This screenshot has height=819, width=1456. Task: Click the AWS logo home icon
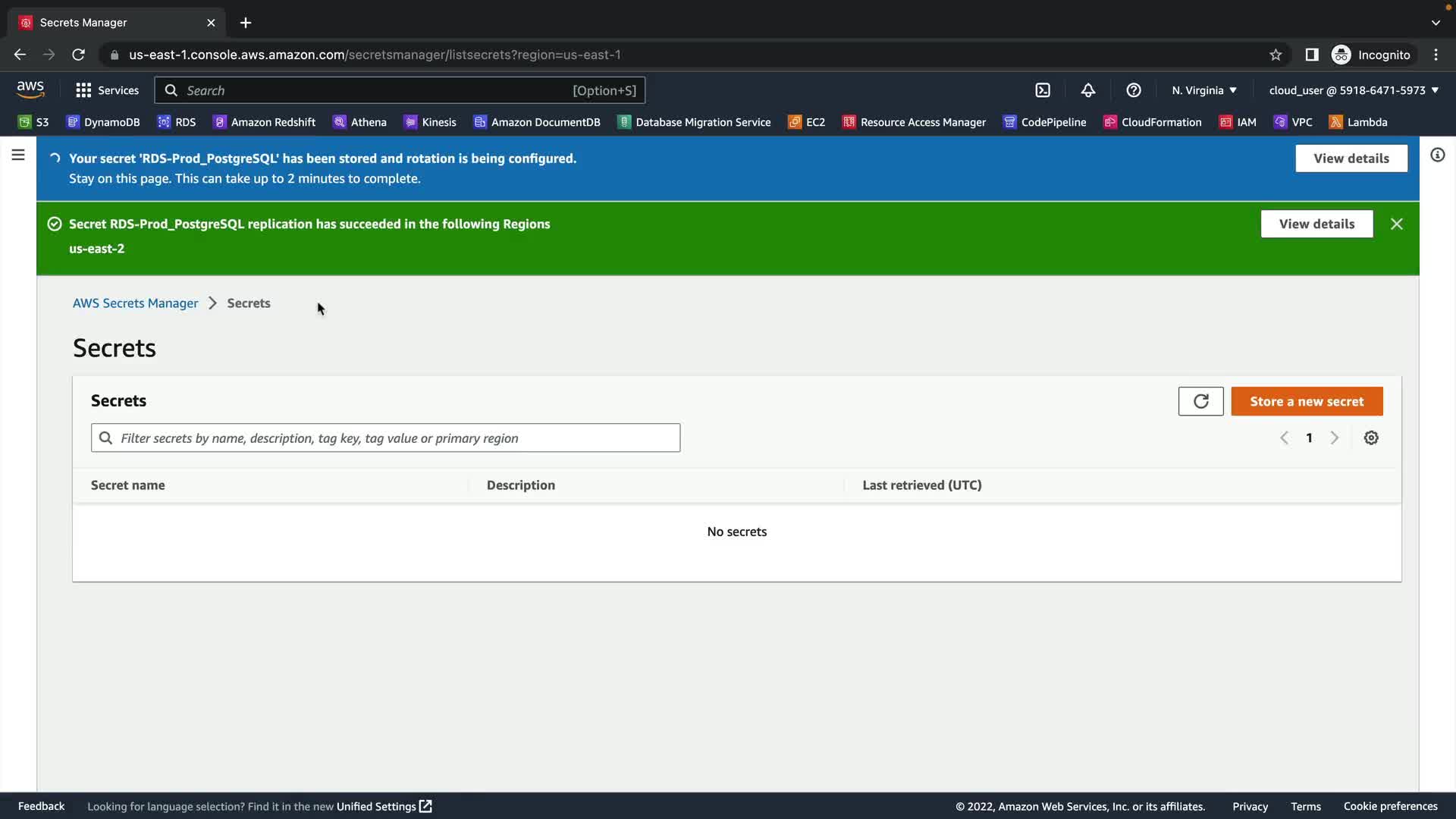click(30, 89)
